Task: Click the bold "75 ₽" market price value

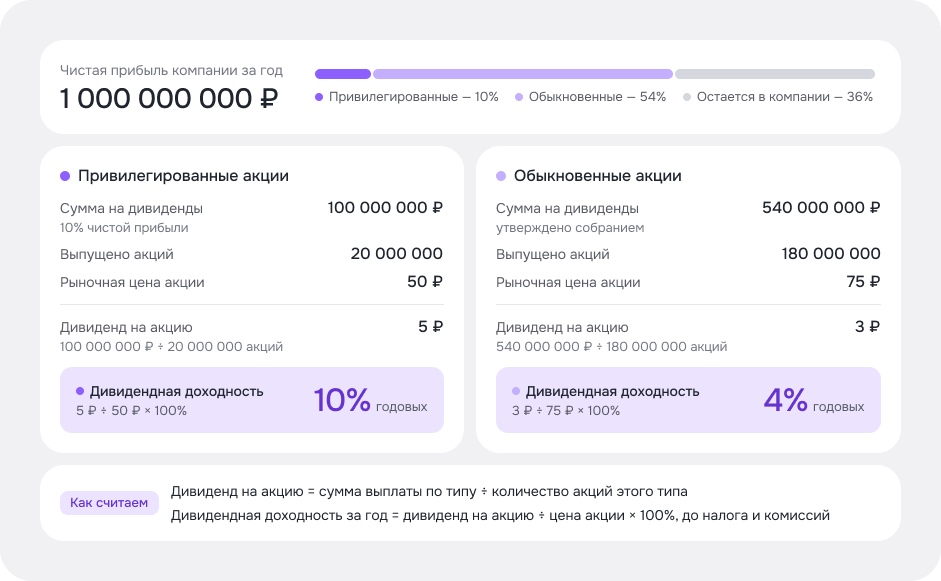Action: click(x=863, y=281)
